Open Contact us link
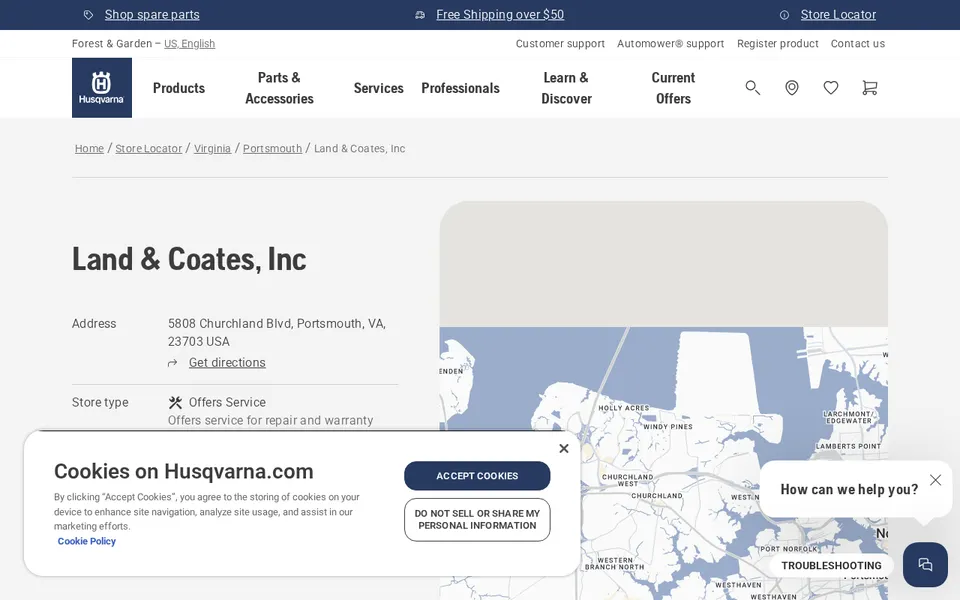The width and height of the screenshot is (960, 600). 858,43
